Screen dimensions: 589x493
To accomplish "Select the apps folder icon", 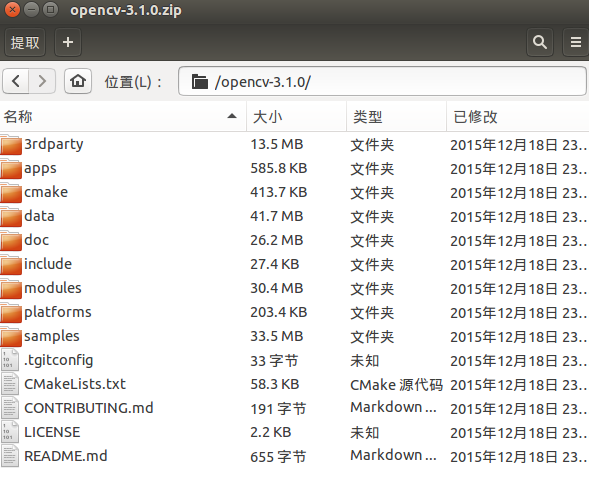I will point(11,169).
